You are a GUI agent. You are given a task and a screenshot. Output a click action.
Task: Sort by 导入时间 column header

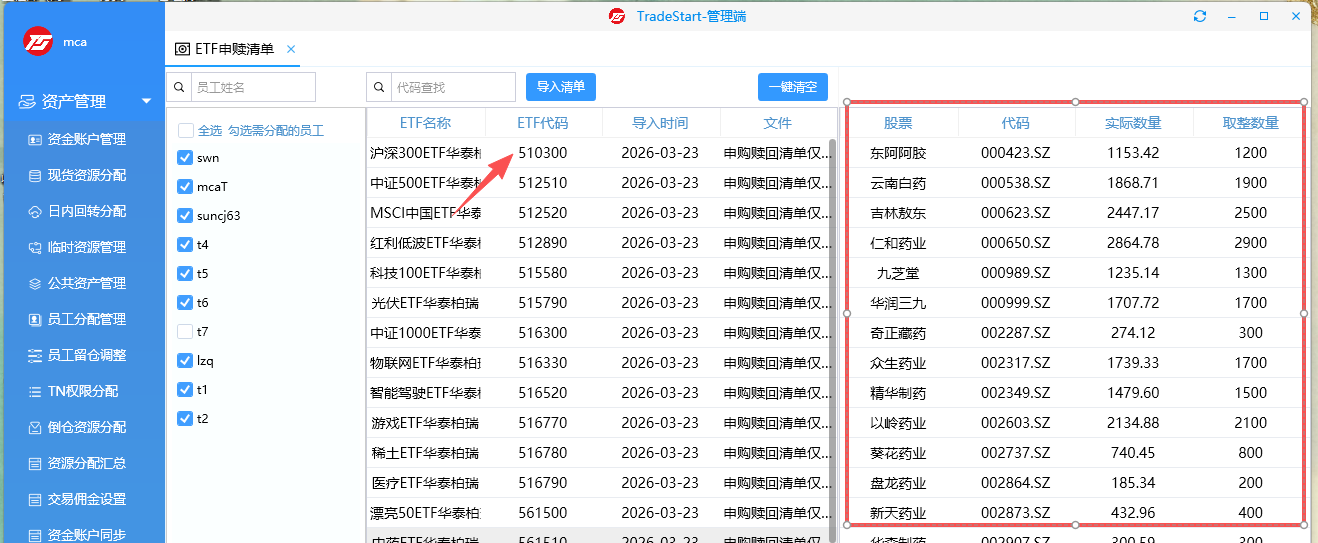pos(660,123)
